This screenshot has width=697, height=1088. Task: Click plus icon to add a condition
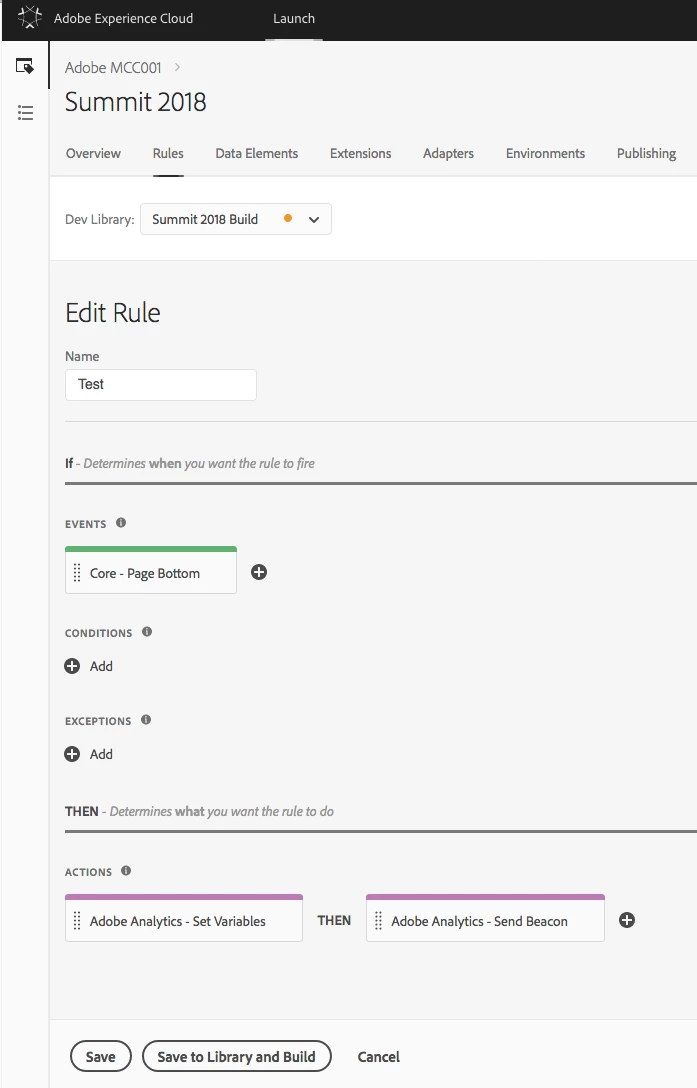(72, 666)
